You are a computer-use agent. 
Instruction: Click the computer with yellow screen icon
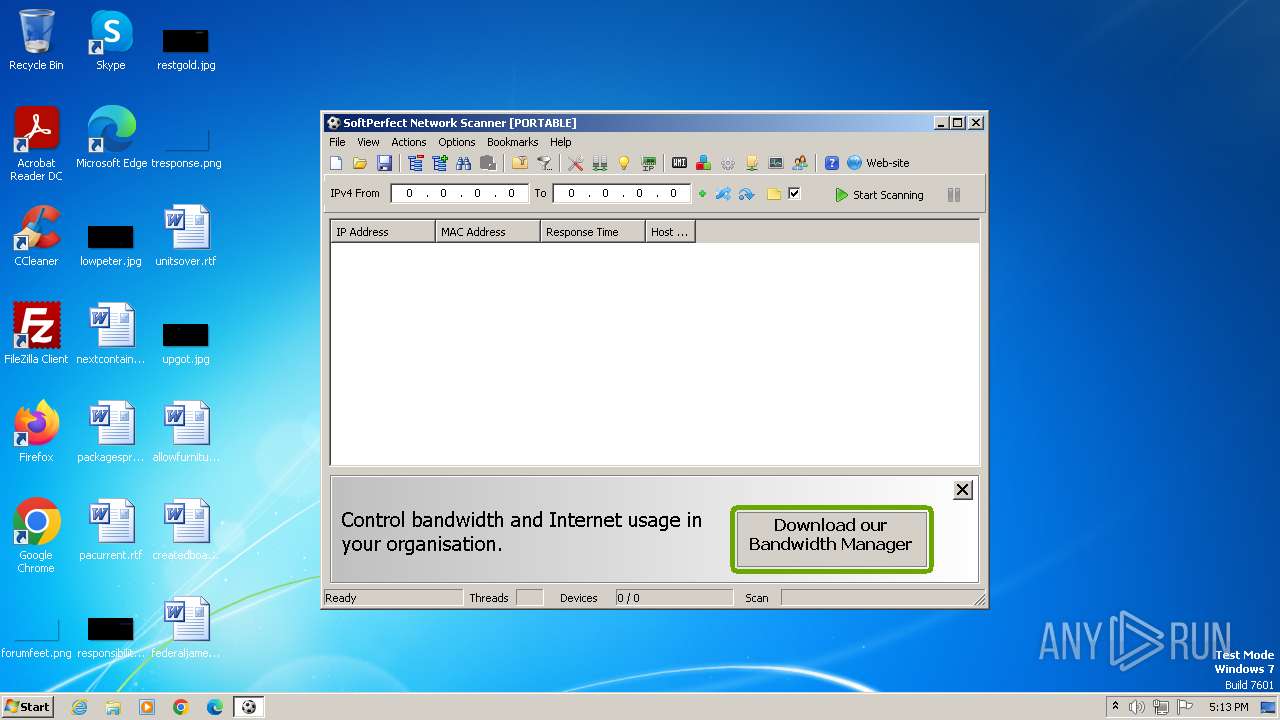pyautogui.click(x=752, y=163)
